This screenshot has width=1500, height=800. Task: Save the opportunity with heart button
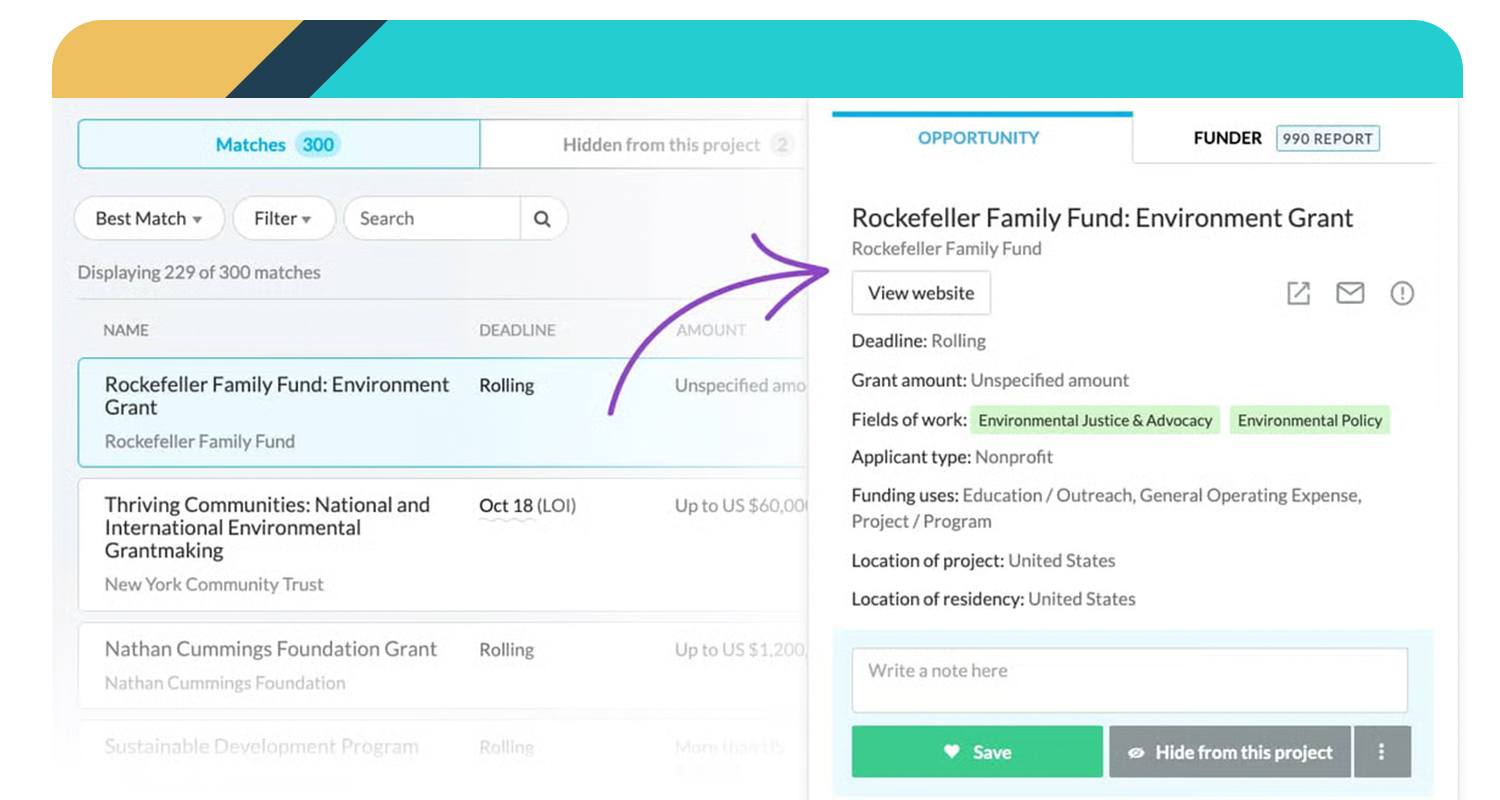point(977,752)
